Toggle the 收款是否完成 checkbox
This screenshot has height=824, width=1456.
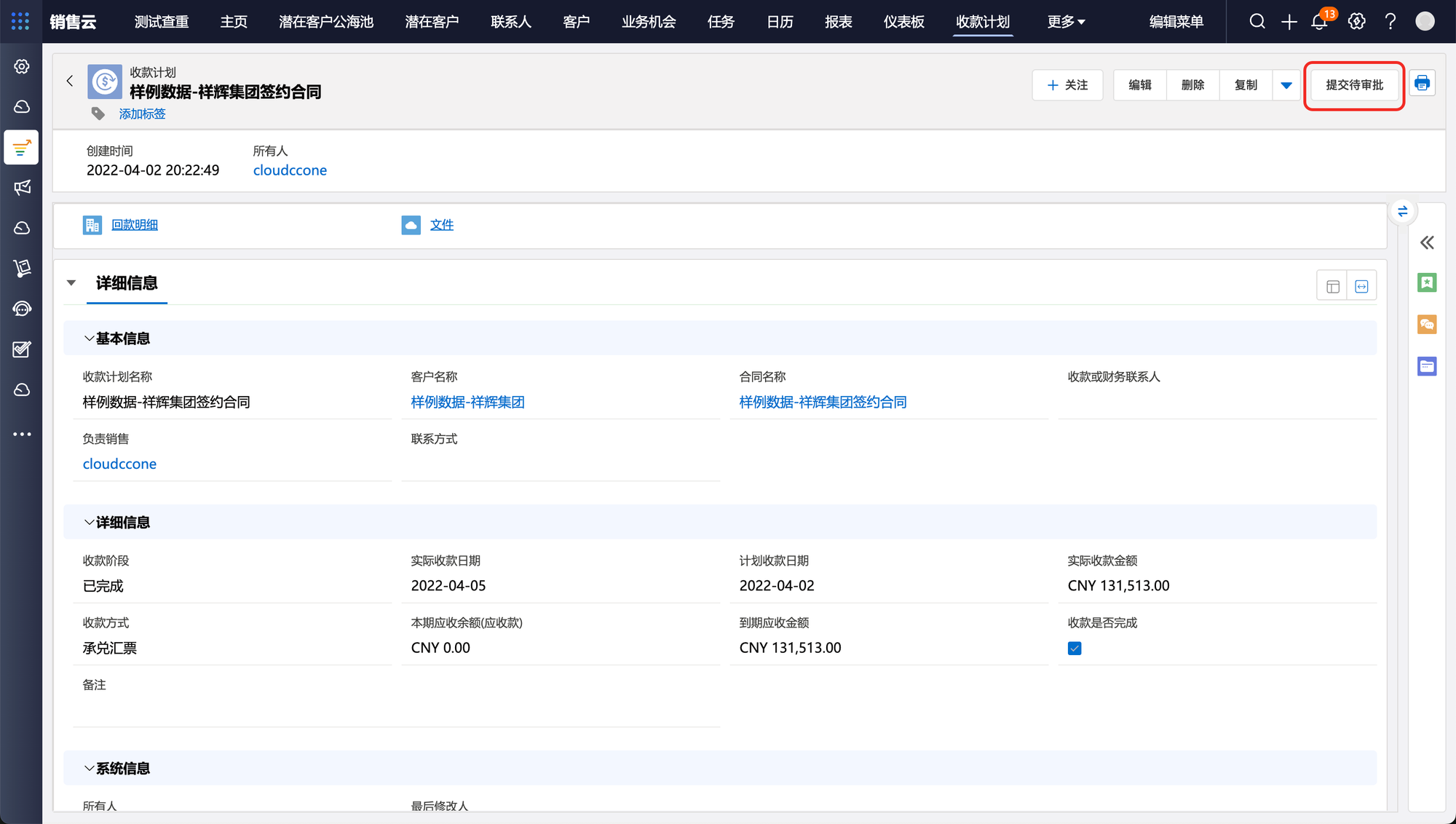[x=1075, y=648]
